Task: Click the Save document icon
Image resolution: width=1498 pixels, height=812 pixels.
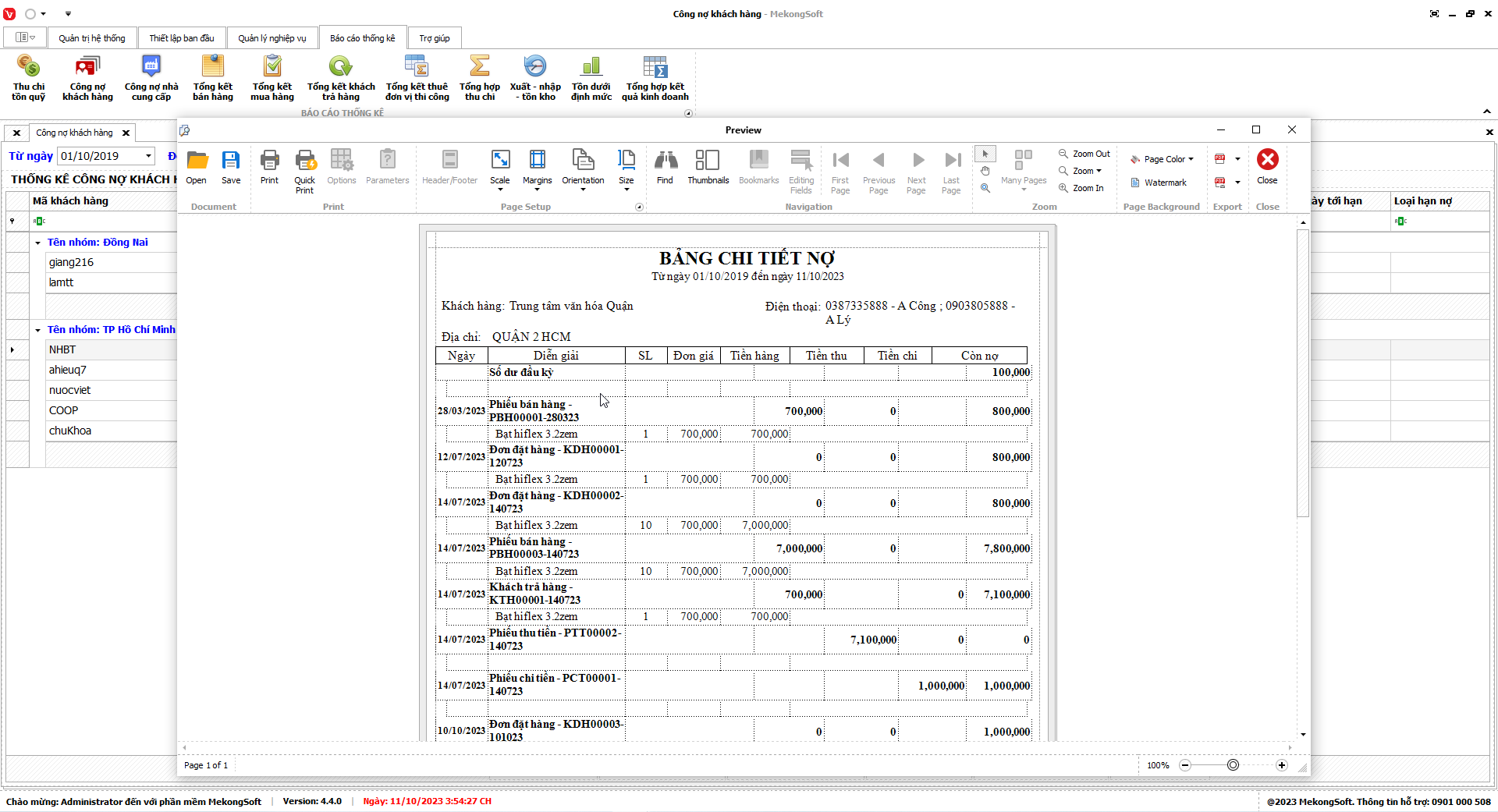Action: click(x=231, y=168)
